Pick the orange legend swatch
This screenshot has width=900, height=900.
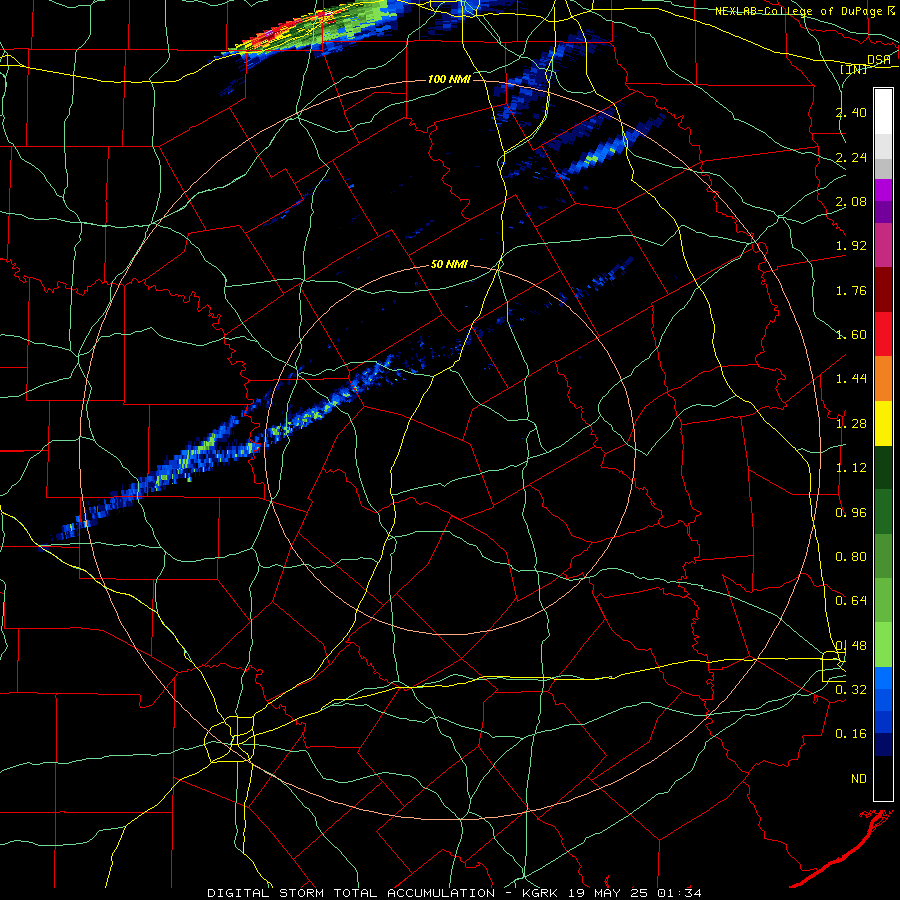coord(883,379)
